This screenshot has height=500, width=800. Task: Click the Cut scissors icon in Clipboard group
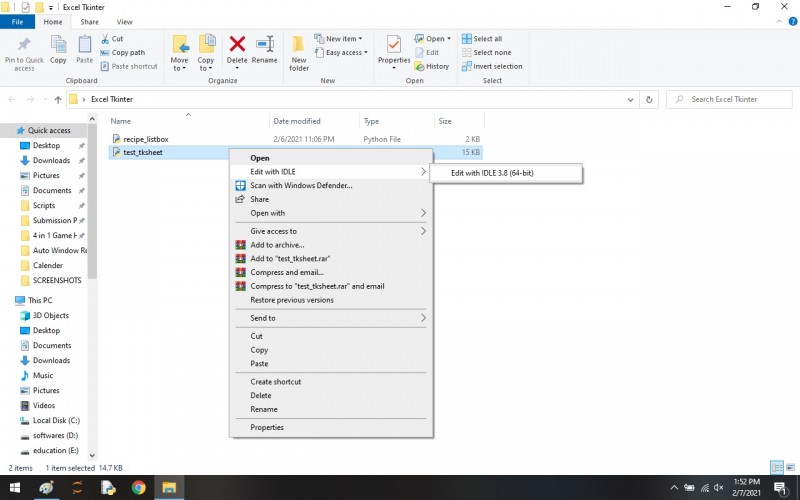pos(105,39)
